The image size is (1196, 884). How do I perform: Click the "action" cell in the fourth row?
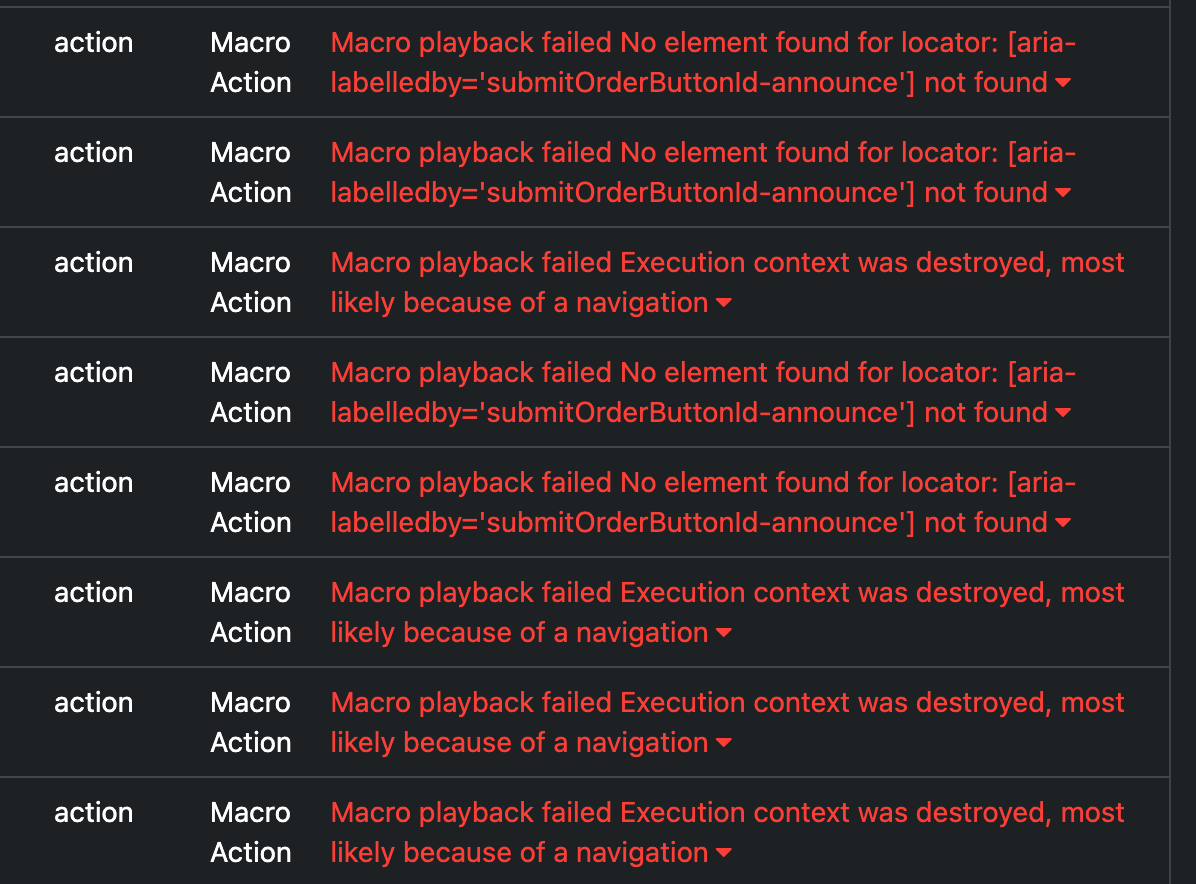pos(93,373)
